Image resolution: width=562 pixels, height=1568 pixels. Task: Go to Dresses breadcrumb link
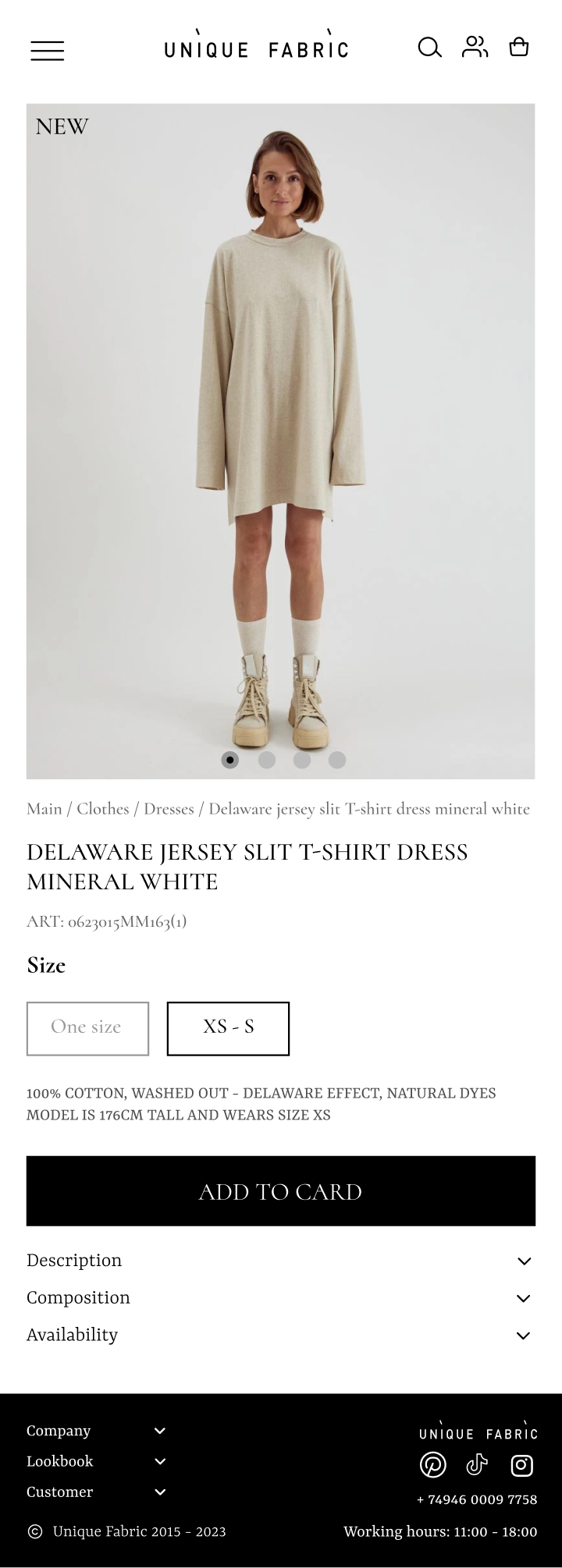click(x=169, y=809)
